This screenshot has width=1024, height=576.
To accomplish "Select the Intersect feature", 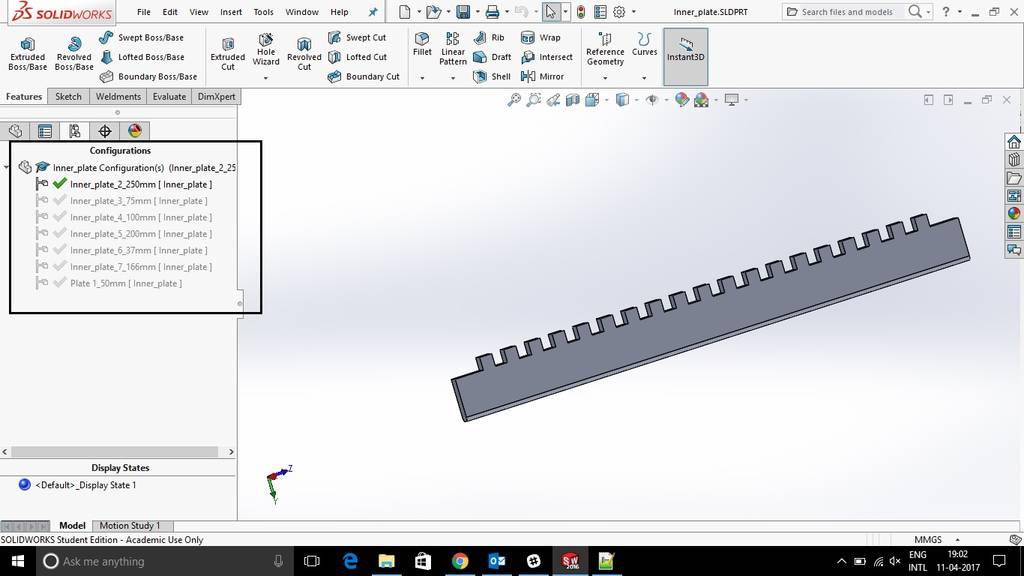I will click(x=547, y=57).
